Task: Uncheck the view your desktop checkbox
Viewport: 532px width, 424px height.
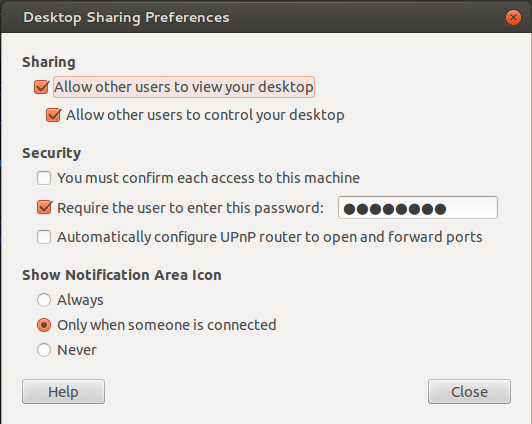Action: click(x=41, y=87)
